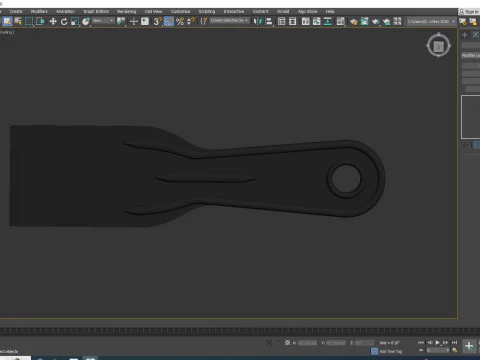Activate Select and Rotate tool
The height and width of the screenshot is (360, 480).
tap(64, 22)
